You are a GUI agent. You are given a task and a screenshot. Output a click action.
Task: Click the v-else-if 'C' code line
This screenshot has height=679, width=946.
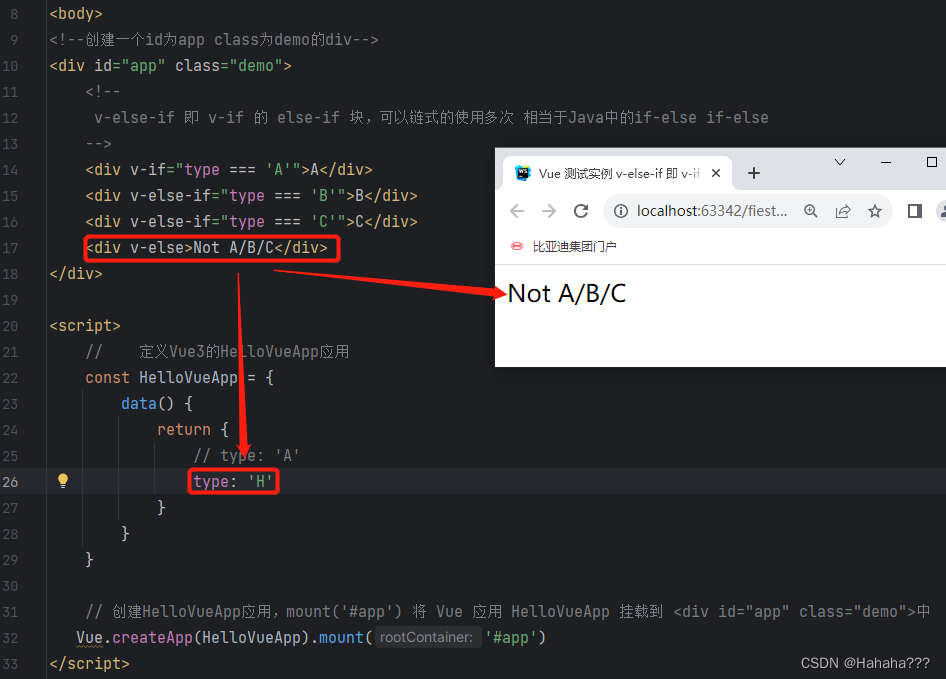coord(251,222)
